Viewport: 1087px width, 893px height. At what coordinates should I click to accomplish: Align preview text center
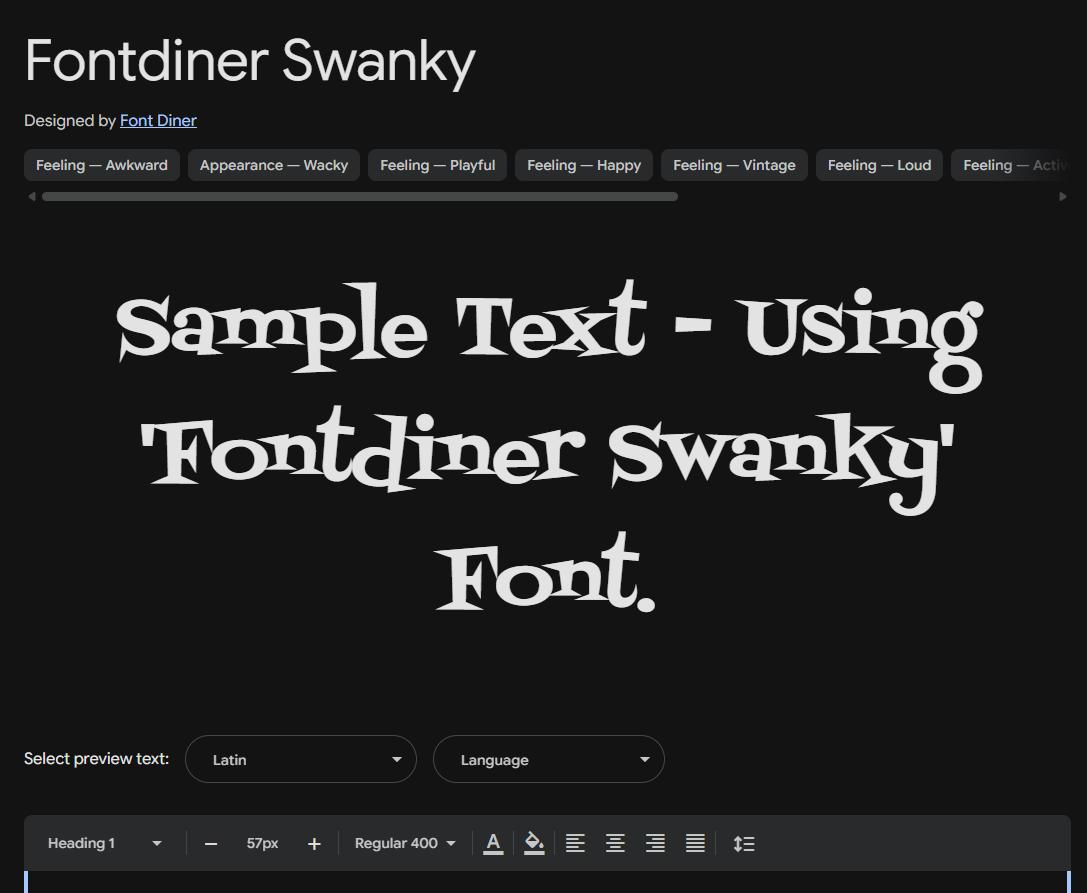pyautogui.click(x=615, y=843)
